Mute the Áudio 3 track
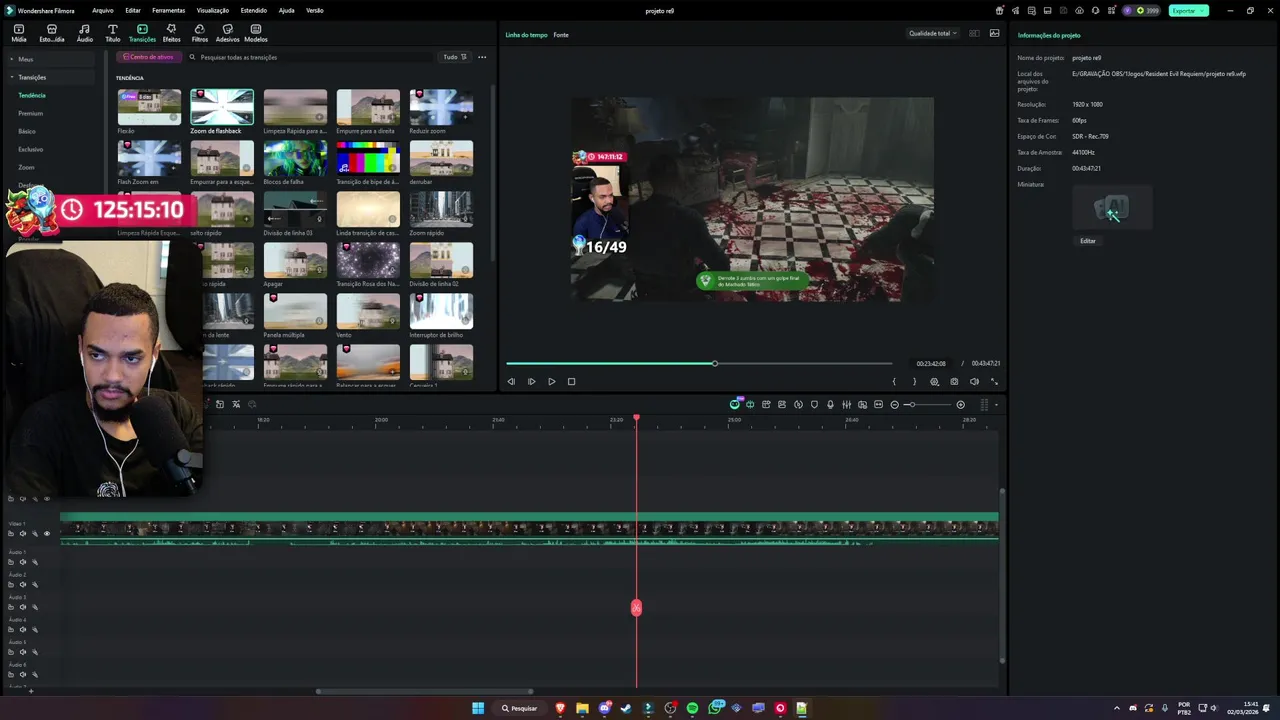This screenshot has width=1280, height=720. (22, 607)
